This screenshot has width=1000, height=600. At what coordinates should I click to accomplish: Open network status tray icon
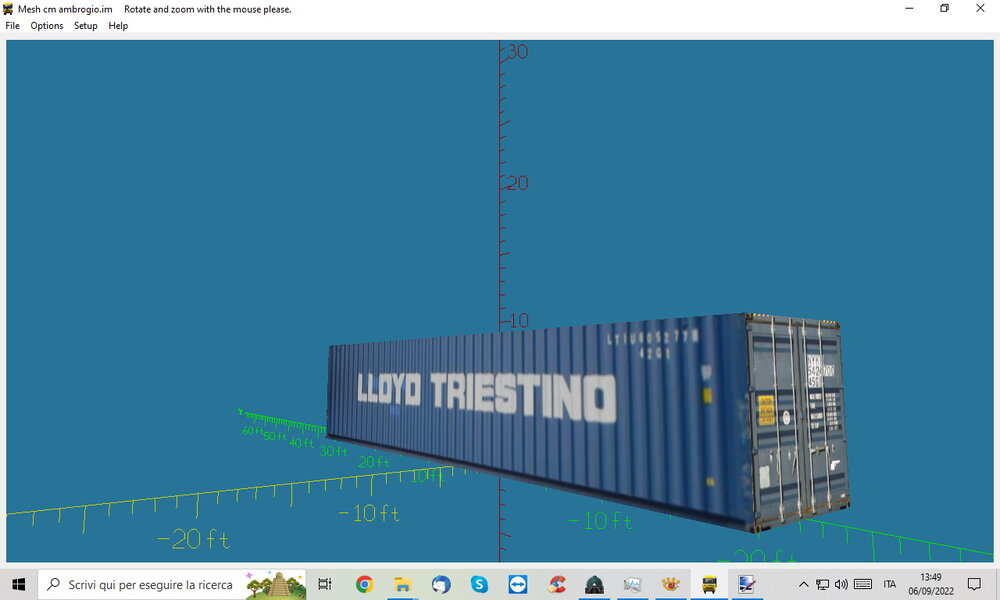click(x=823, y=584)
